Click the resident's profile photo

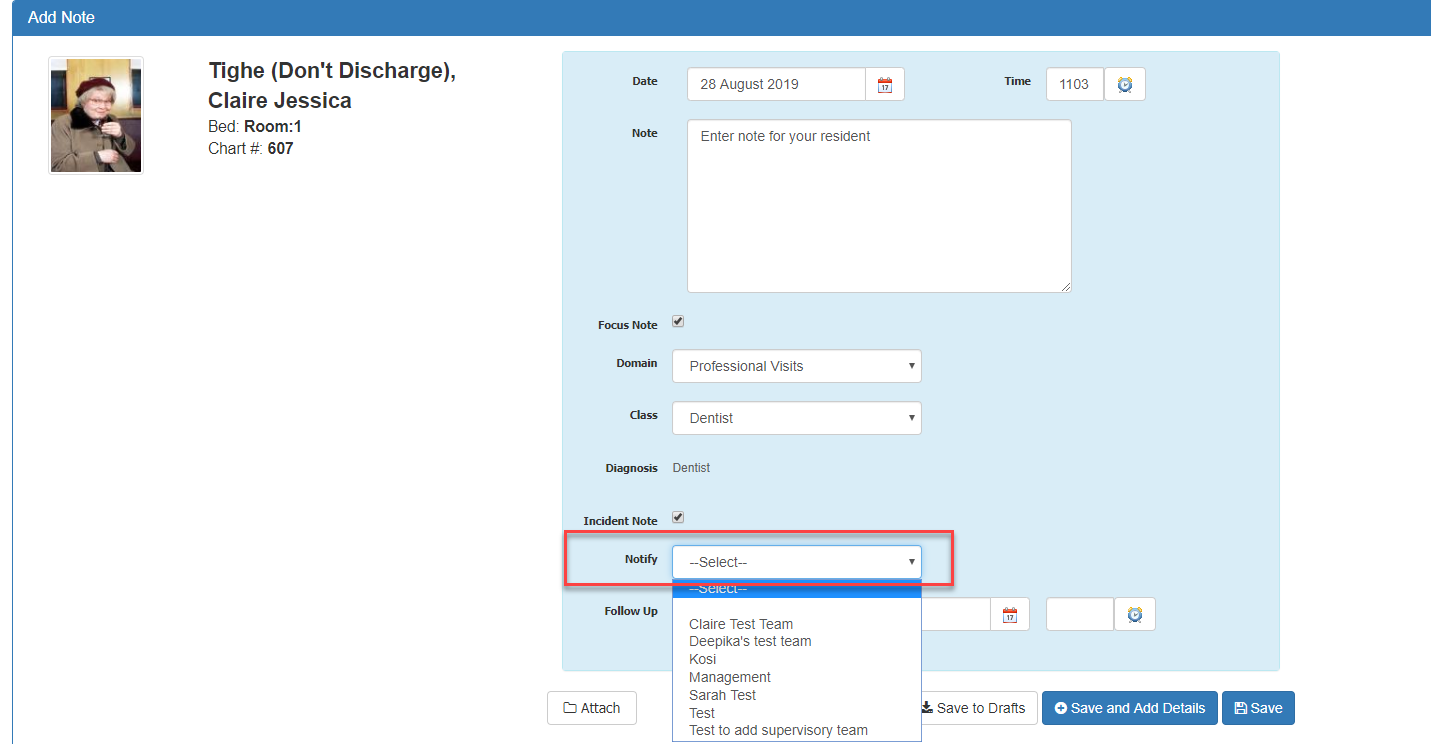coord(96,115)
